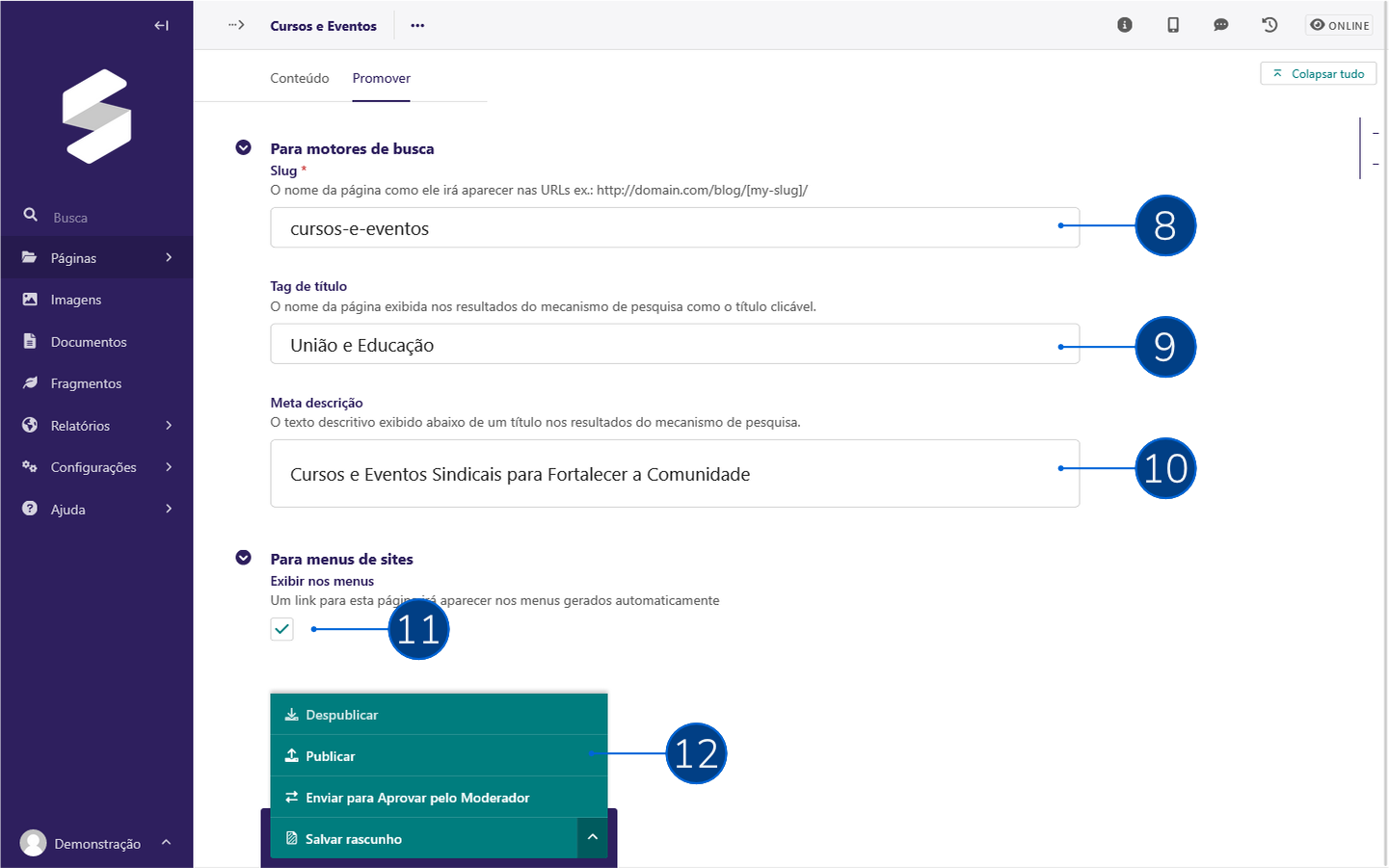1389x868 pixels.
Task: Click the Demonstração user avatar
Action: click(34, 842)
